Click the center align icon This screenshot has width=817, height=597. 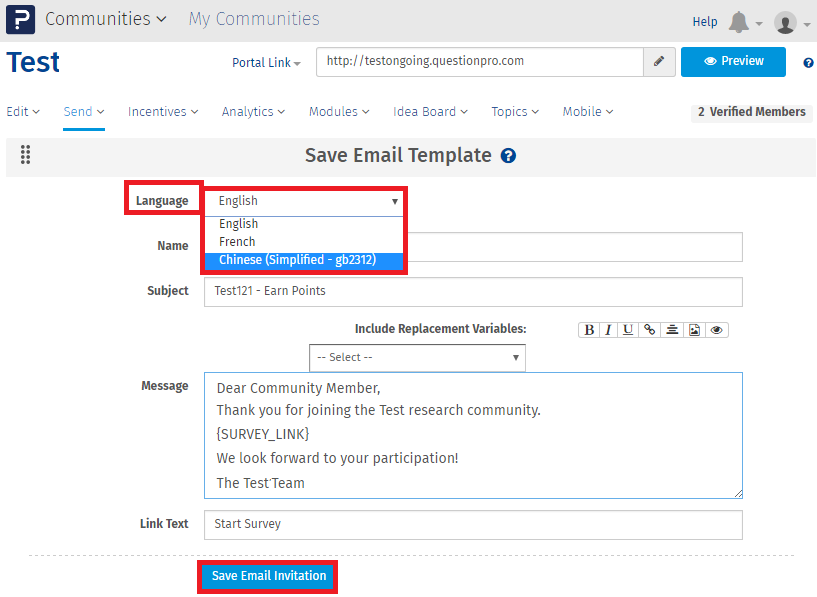coord(673,330)
